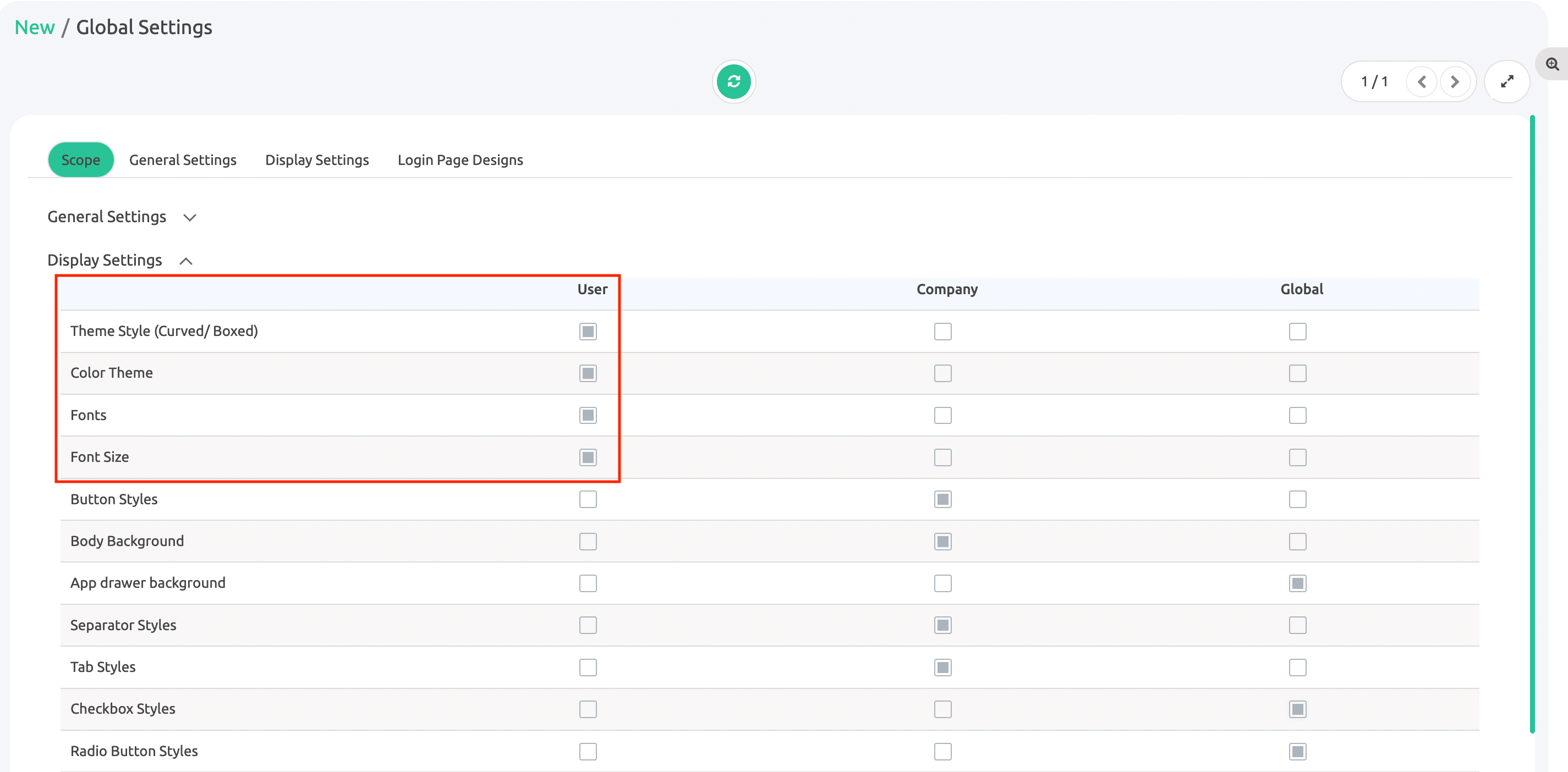Check Global checkbox for Button Styles

pyautogui.click(x=1297, y=499)
